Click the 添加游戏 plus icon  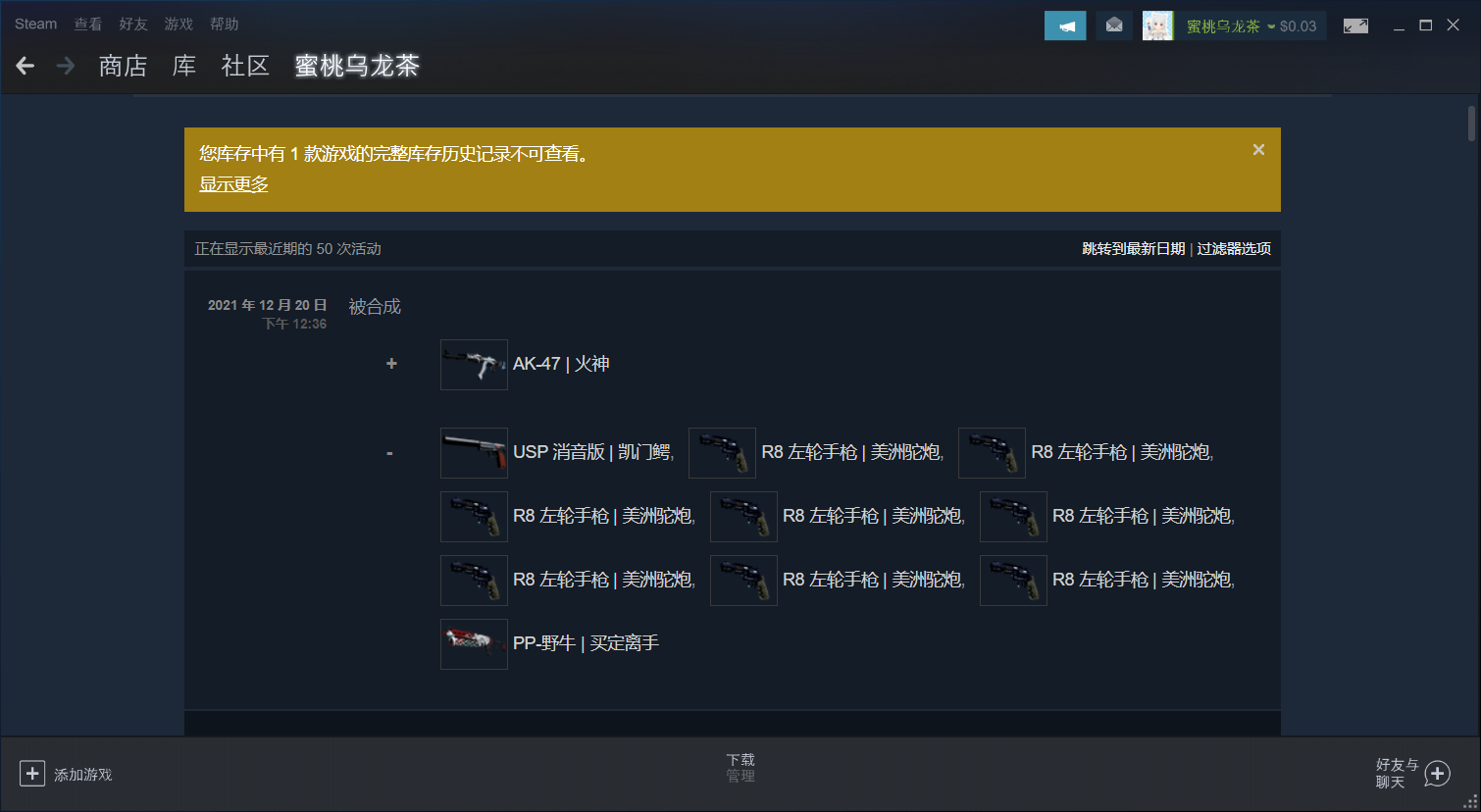click(32, 774)
